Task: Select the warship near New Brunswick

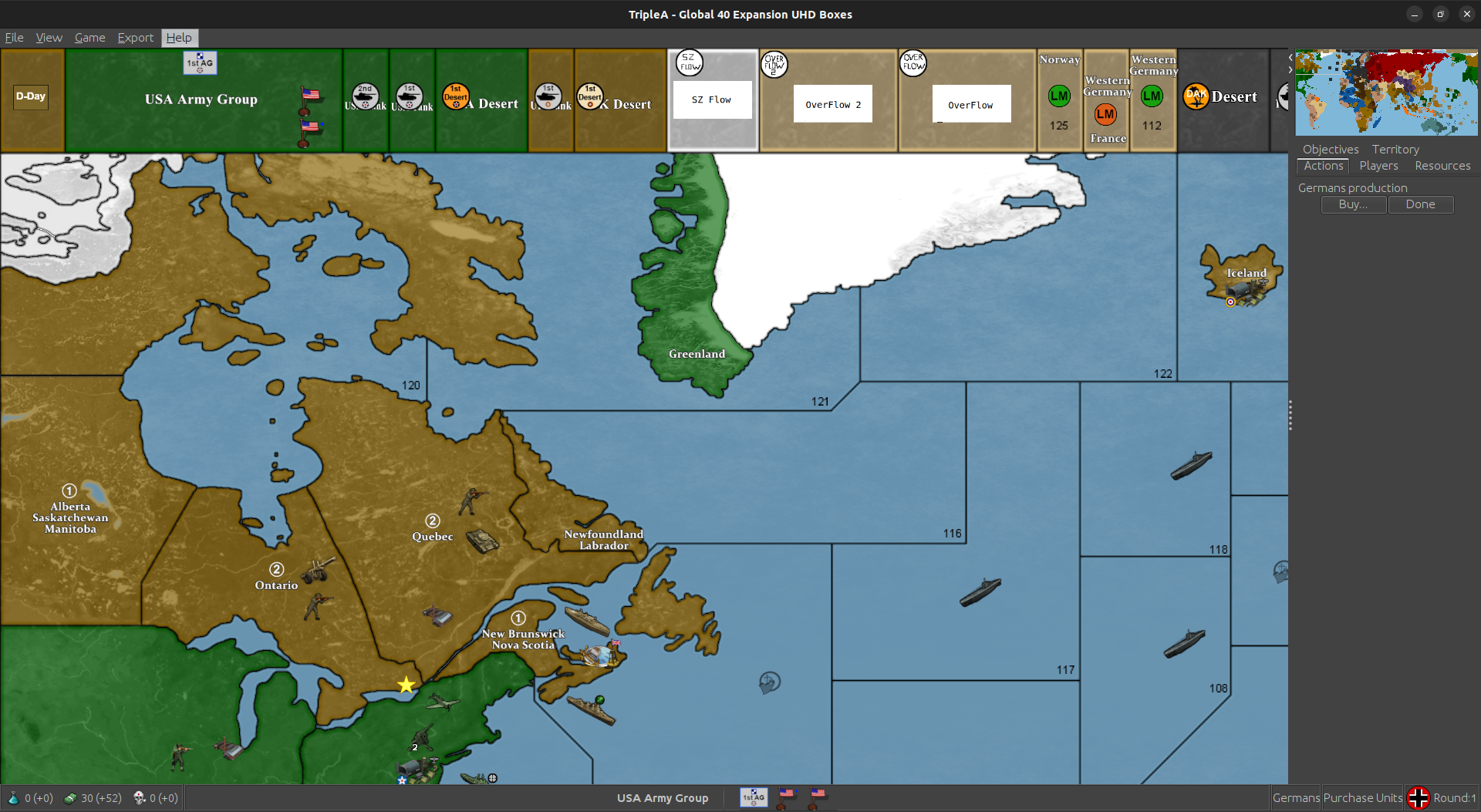Action: 587,621
